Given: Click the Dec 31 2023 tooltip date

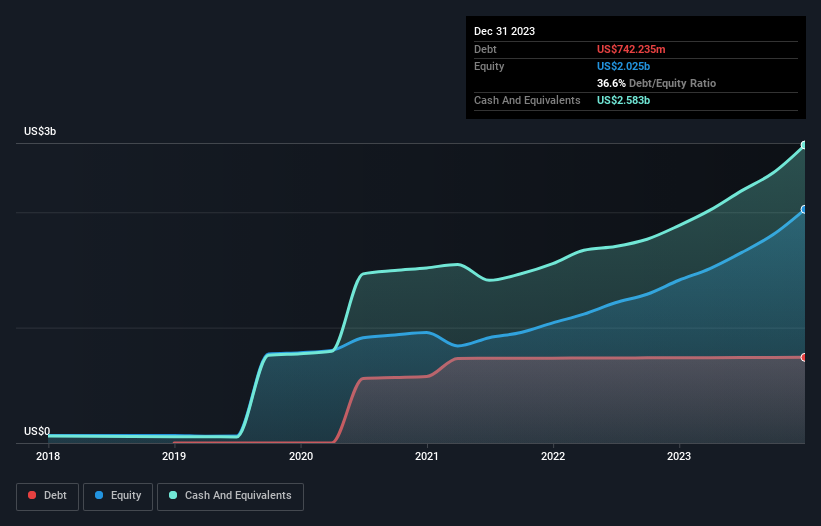Looking at the screenshot, I should tap(504, 31).
